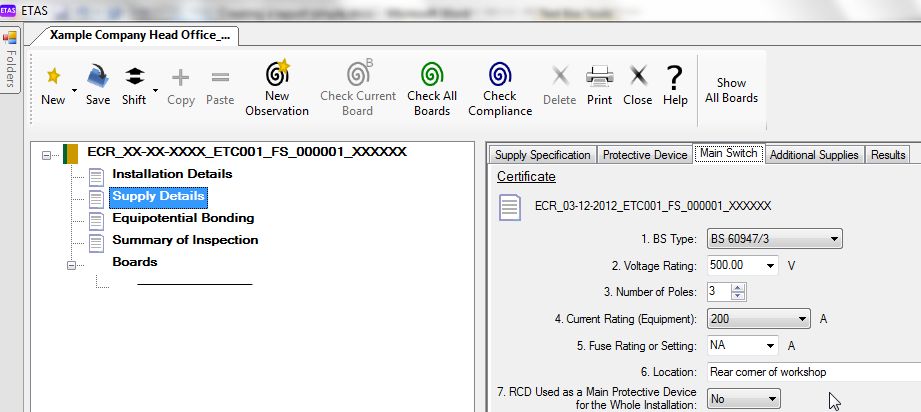Open the Results tab

coord(888,155)
